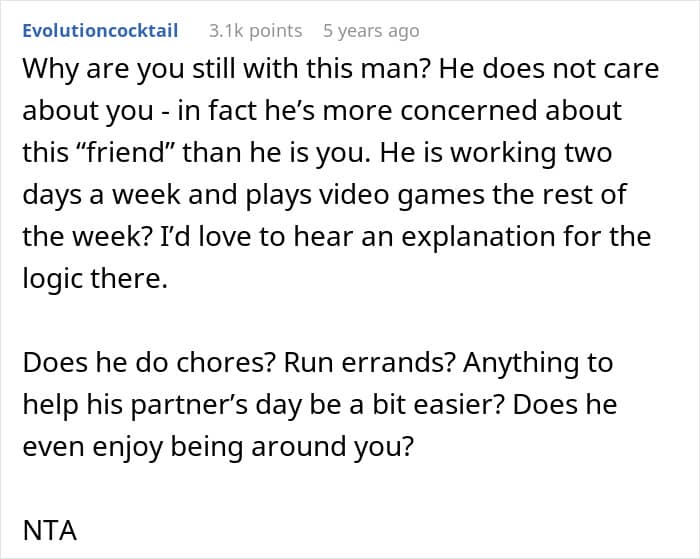700x559 pixels.
Task: Click the NTA verdict text
Action: coord(50,529)
